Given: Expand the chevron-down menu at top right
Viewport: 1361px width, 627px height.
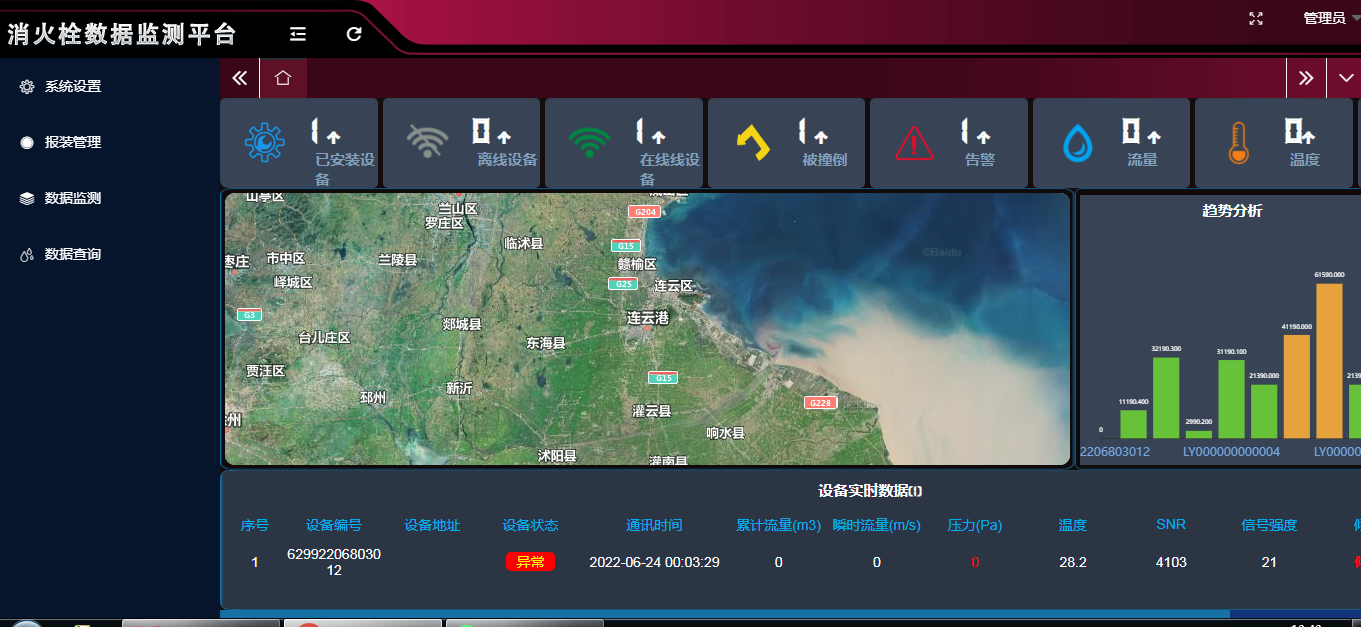Looking at the screenshot, I should coord(1344,77).
